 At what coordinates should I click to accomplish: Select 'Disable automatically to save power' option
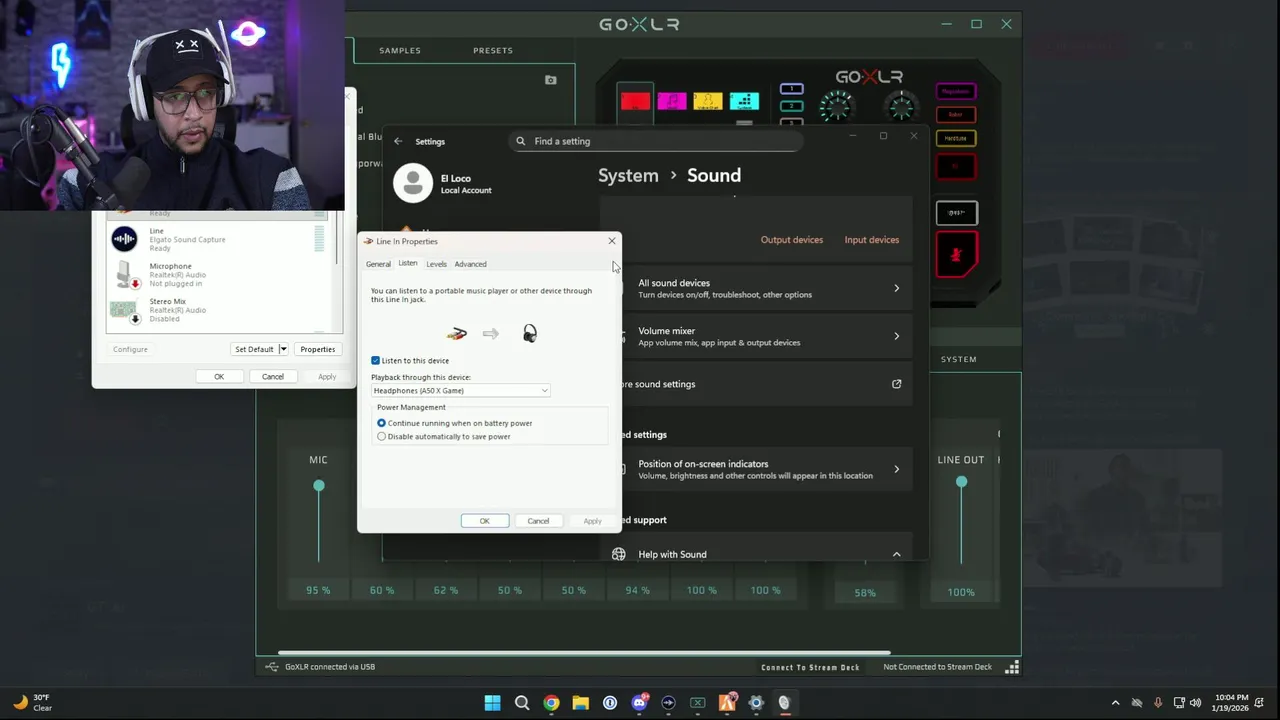click(381, 436)
